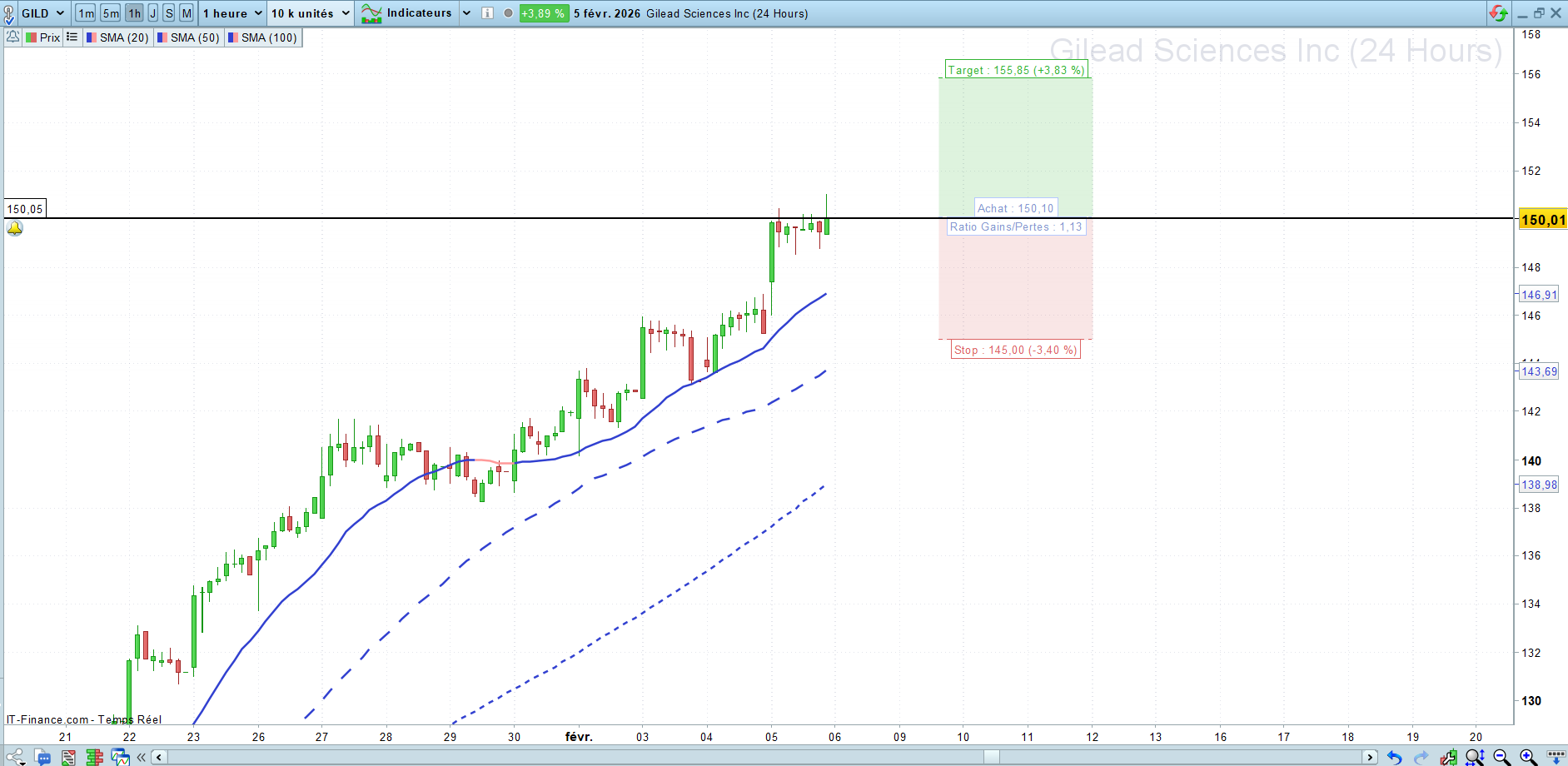Open the order book icon

click(94, 757)
